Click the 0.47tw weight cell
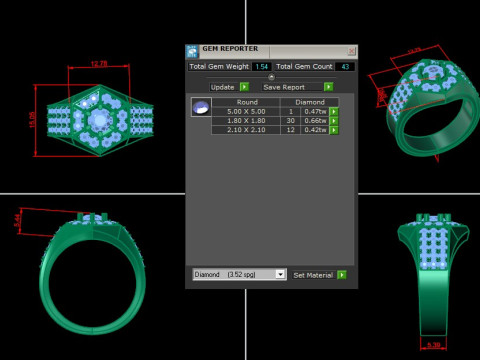The image size is (480, 360). coord(315,112)
